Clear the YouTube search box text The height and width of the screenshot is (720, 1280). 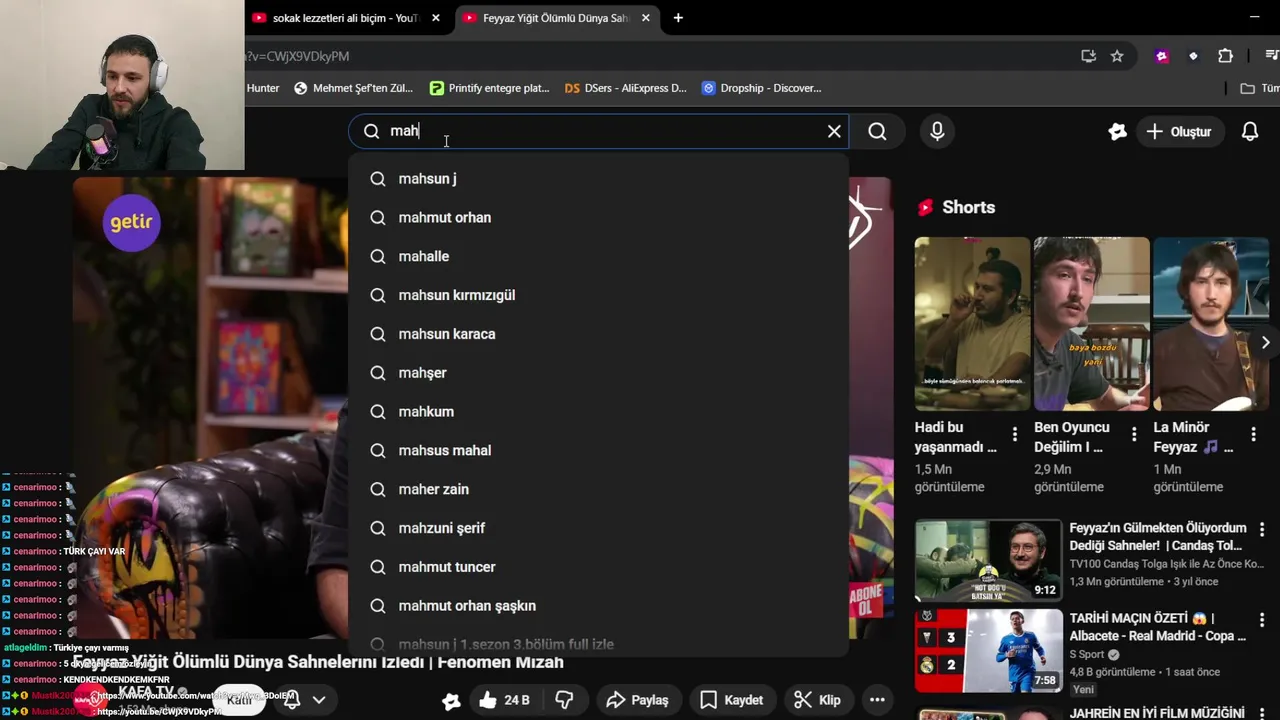coord(834,131)
